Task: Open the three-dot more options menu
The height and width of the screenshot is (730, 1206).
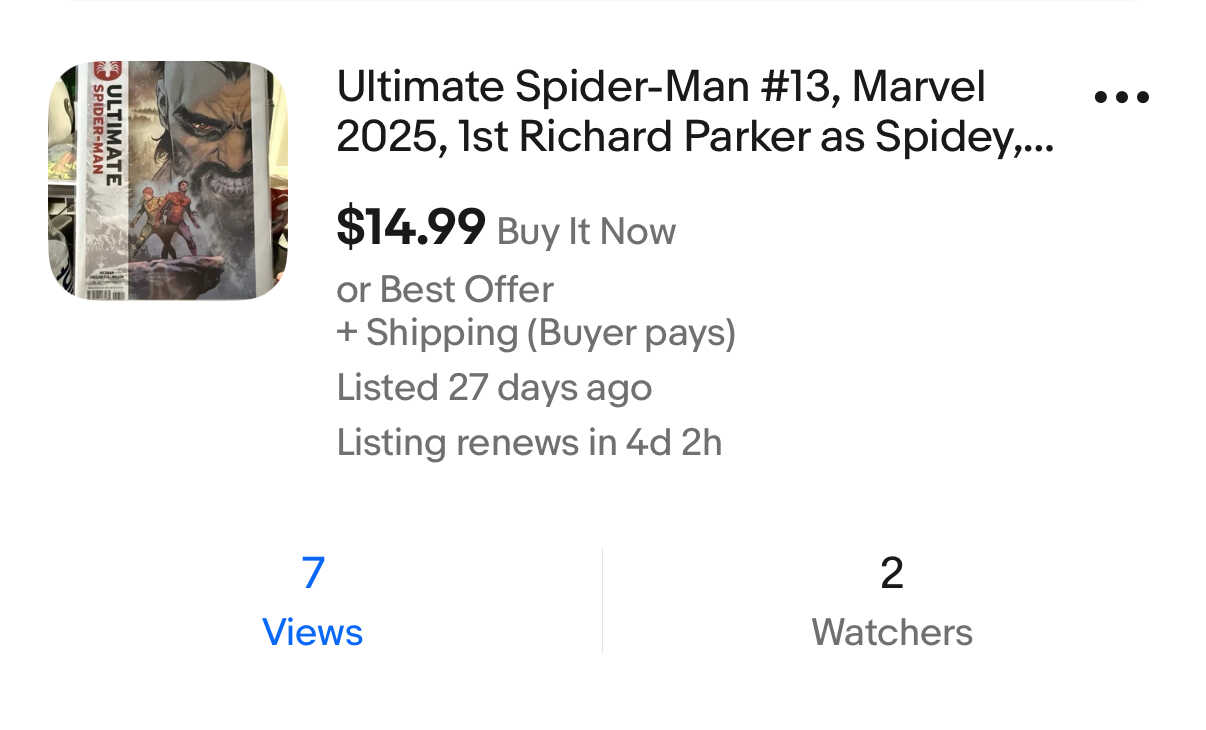Action: pyautogui.click(x=1121, y=97)
